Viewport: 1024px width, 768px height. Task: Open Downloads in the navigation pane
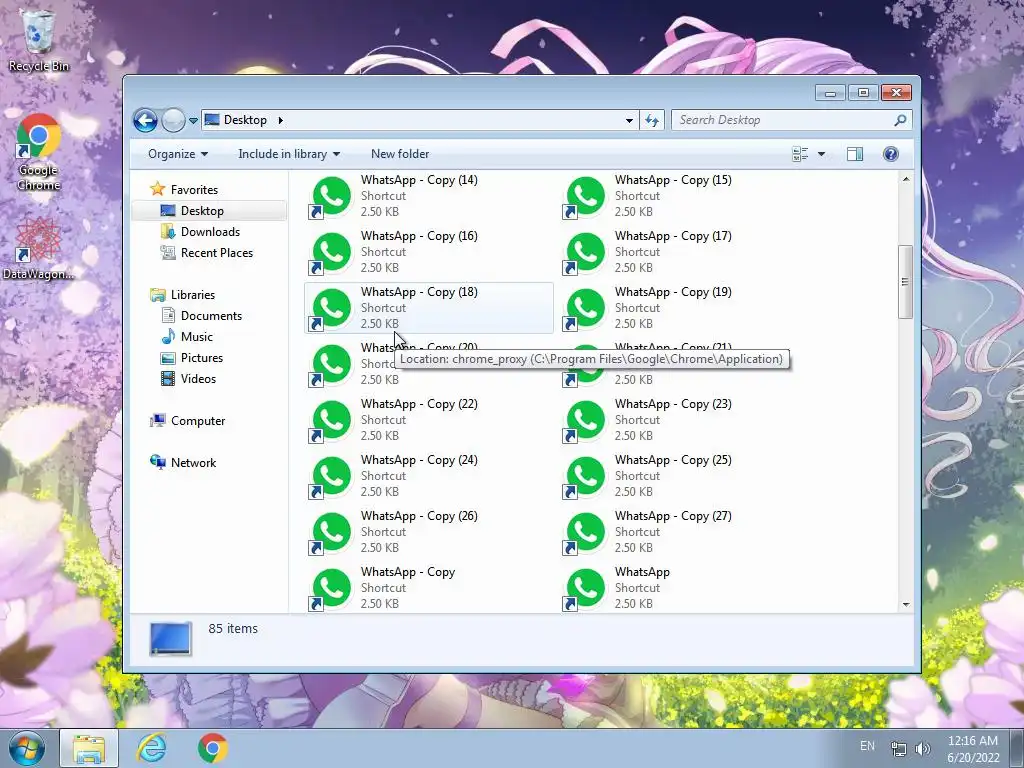pyautogui.click(x=210, y=232)
